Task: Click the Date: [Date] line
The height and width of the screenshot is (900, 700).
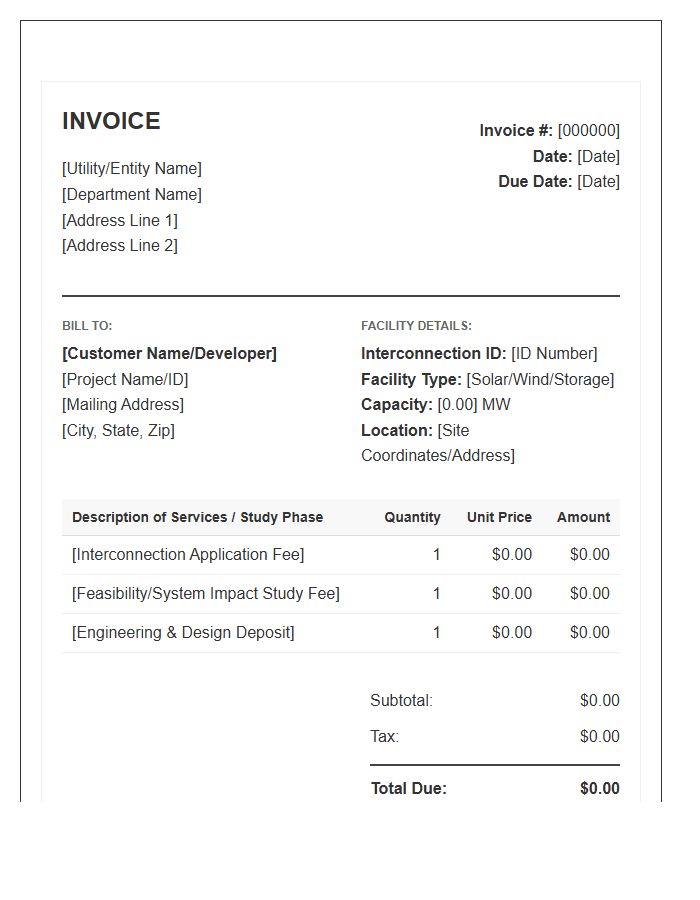Action: click(x=577, y=157)
